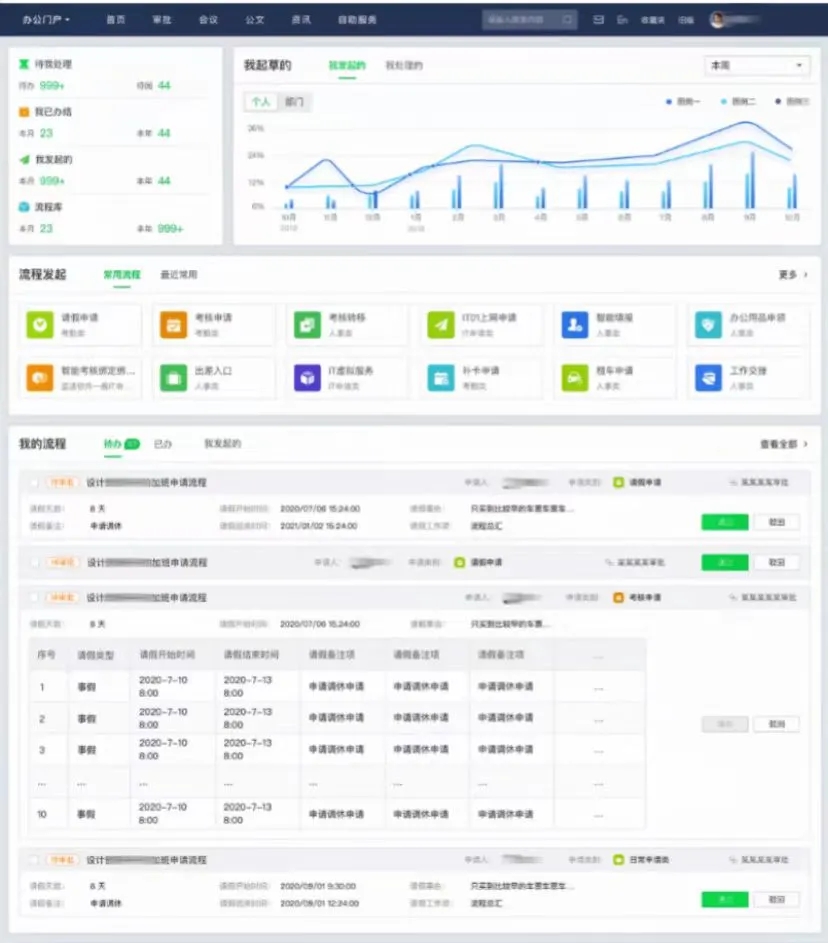Expand the 办公门户 portal dropdown
The width and height of the screenshot is (828, 943).
46,19
